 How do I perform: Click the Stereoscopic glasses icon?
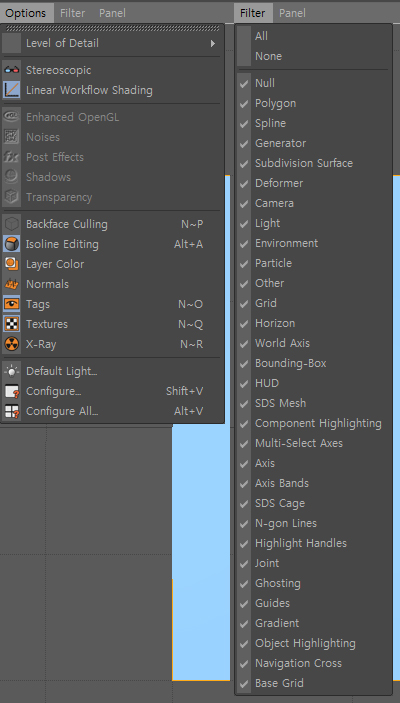[11, 70]
